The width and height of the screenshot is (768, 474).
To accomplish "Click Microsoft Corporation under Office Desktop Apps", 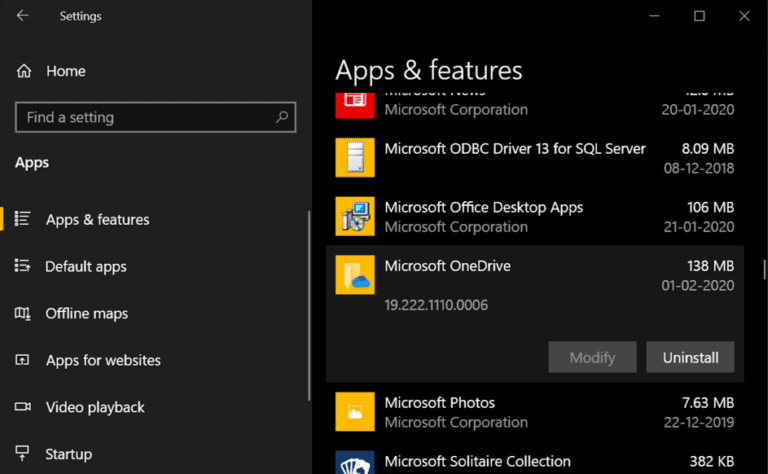I will tap(456, 227).
